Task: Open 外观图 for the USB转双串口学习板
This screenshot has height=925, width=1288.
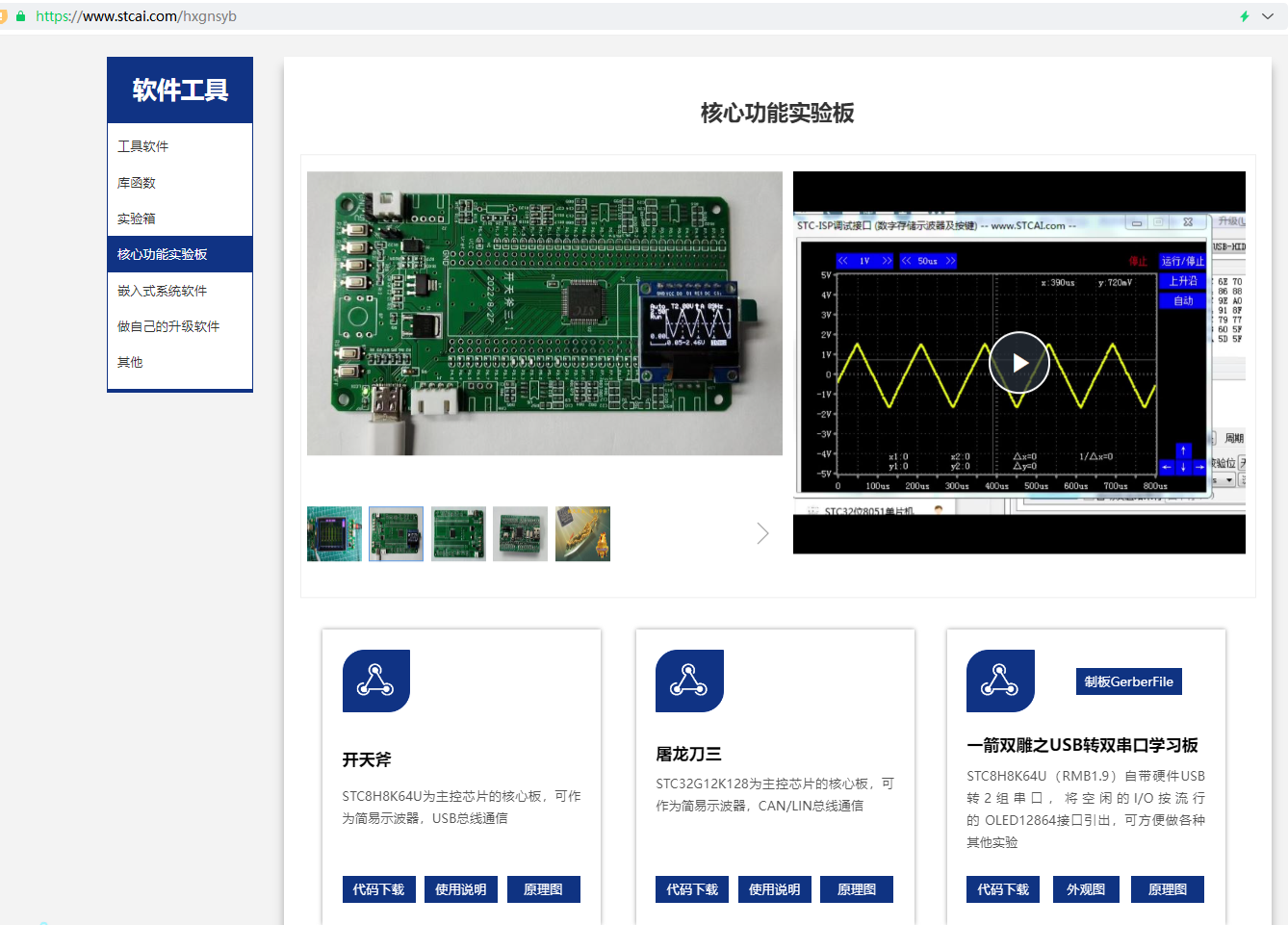Action: click(1086, 889)
